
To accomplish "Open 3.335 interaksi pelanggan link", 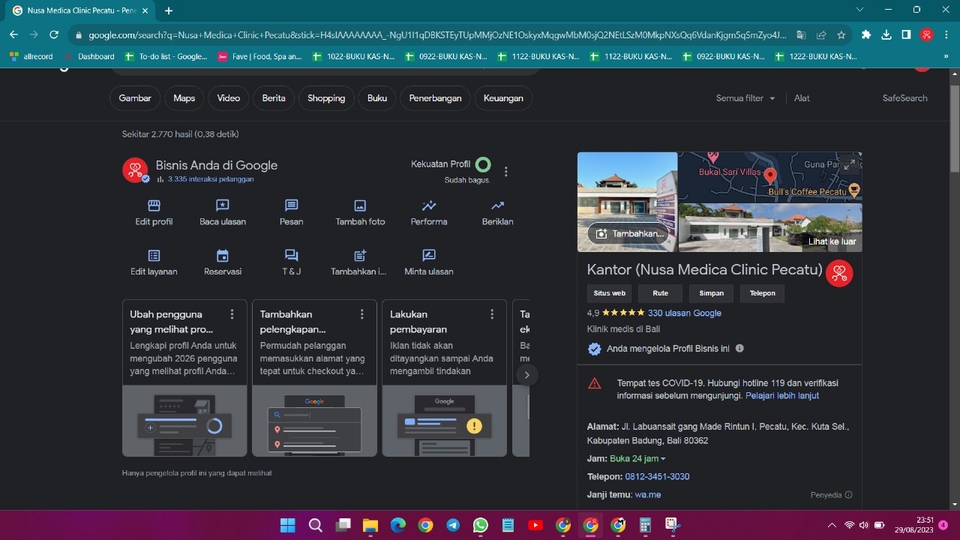I will pos(211,179).
